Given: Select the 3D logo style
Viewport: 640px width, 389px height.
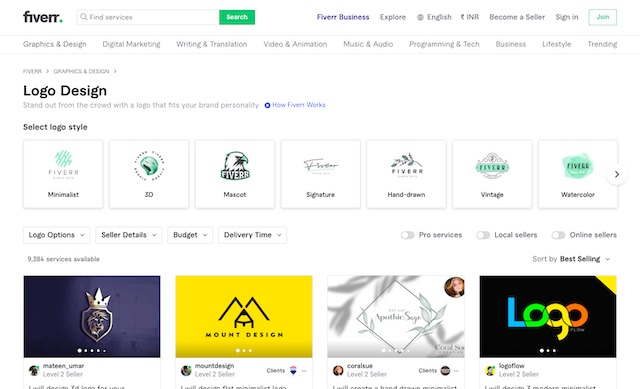Looking at the screenshot, I should [x=149, y=174].
